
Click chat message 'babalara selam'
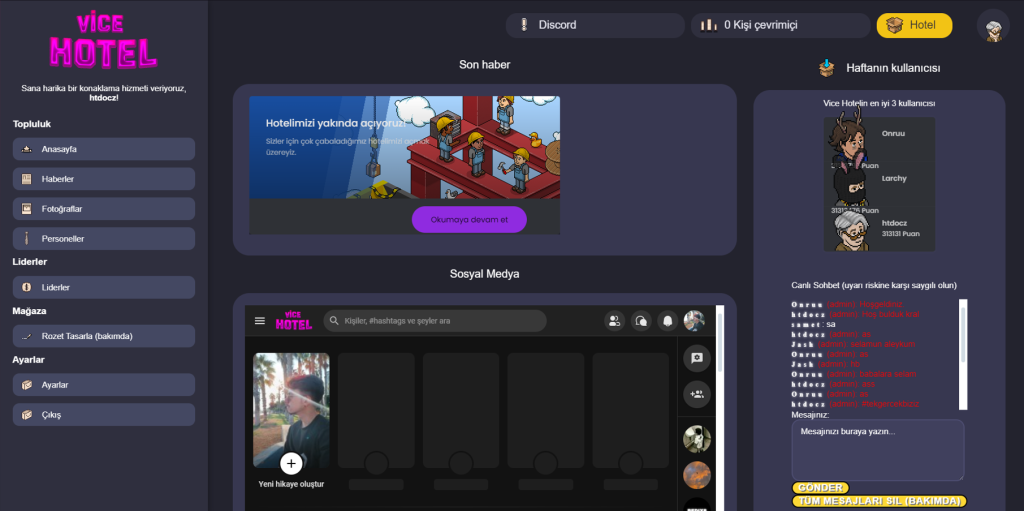887,374
